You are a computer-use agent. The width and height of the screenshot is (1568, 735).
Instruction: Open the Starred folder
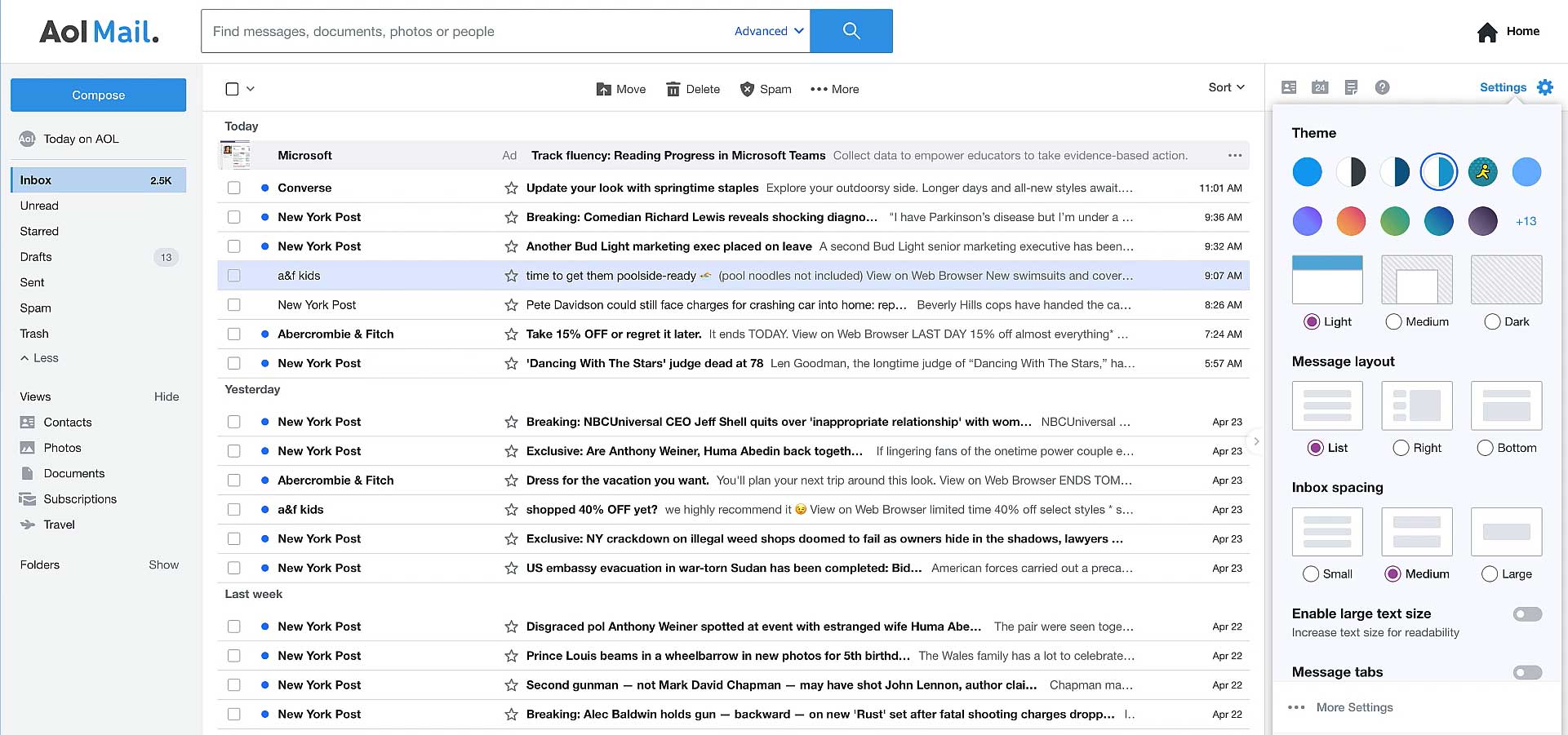click(39, 232)
